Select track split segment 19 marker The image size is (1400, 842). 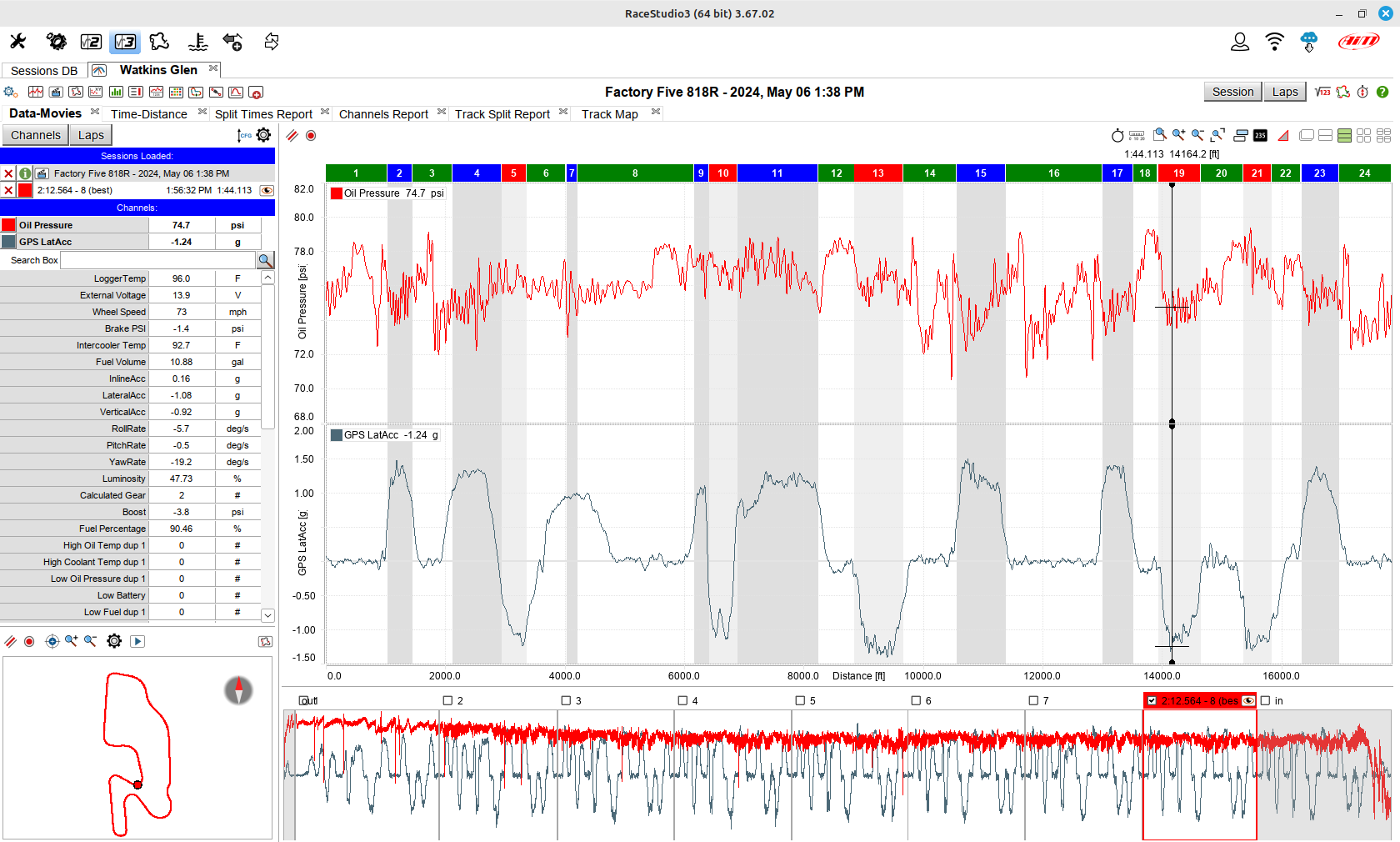click(1178, 173)
